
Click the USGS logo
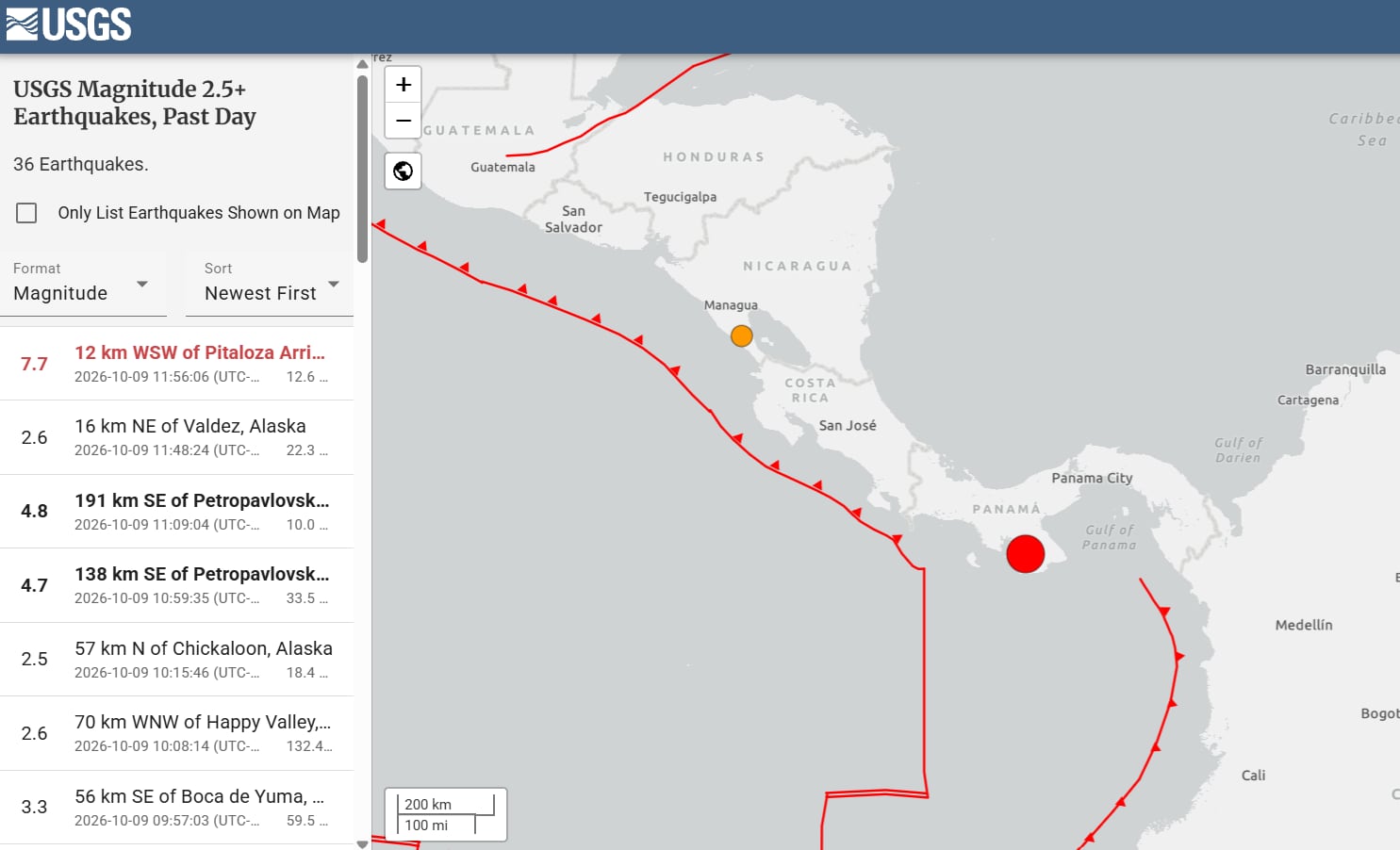(x=68, y=25)
